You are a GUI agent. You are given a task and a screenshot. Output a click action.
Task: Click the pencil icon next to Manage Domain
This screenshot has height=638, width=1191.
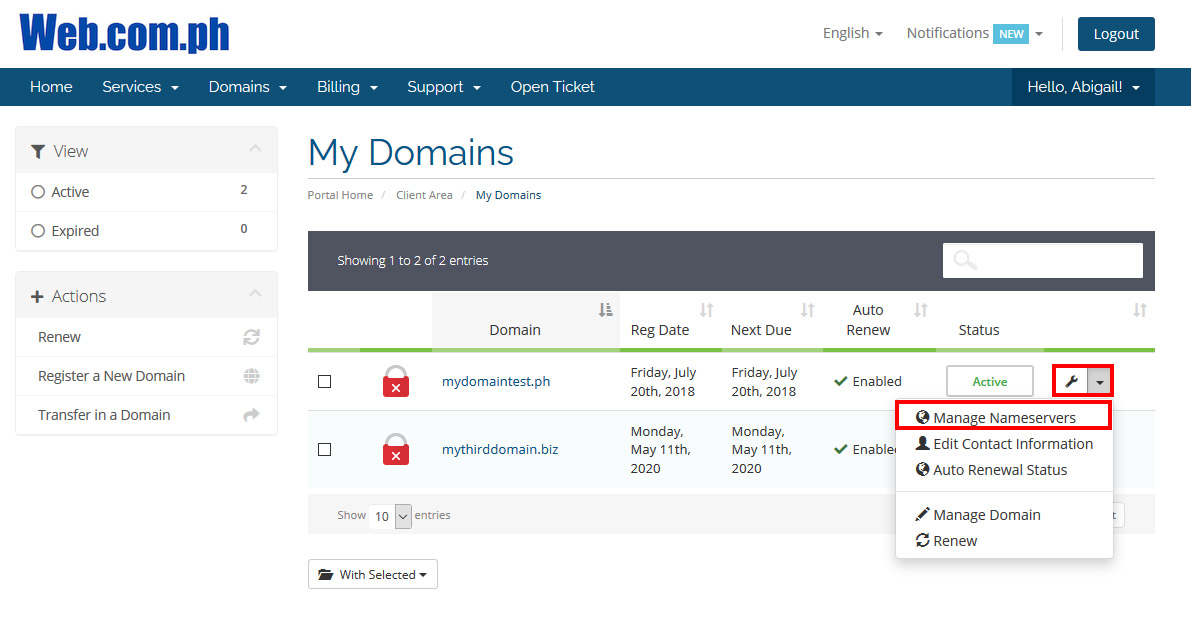(x=923, y=514)
